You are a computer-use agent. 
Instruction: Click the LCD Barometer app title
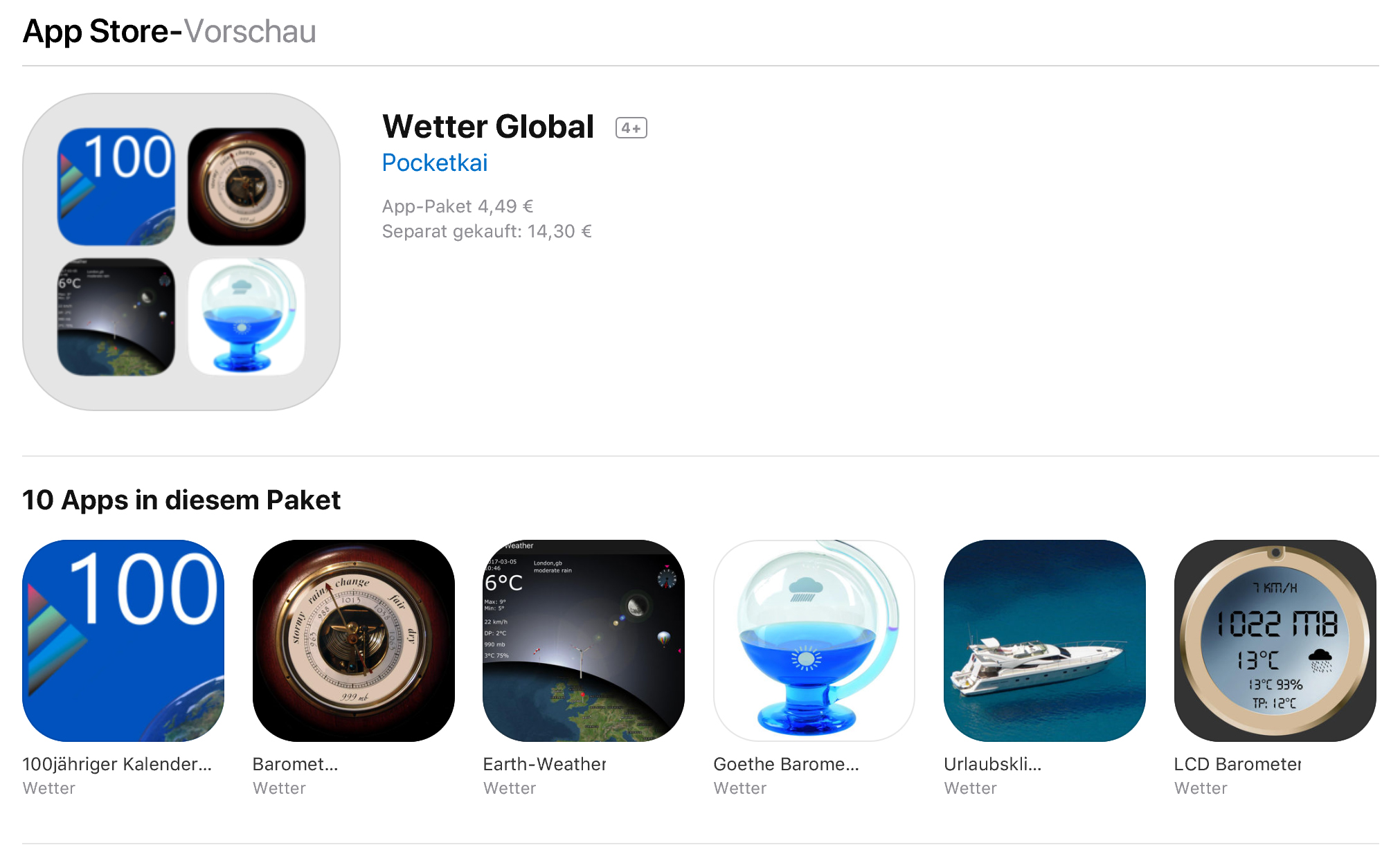1237,764
